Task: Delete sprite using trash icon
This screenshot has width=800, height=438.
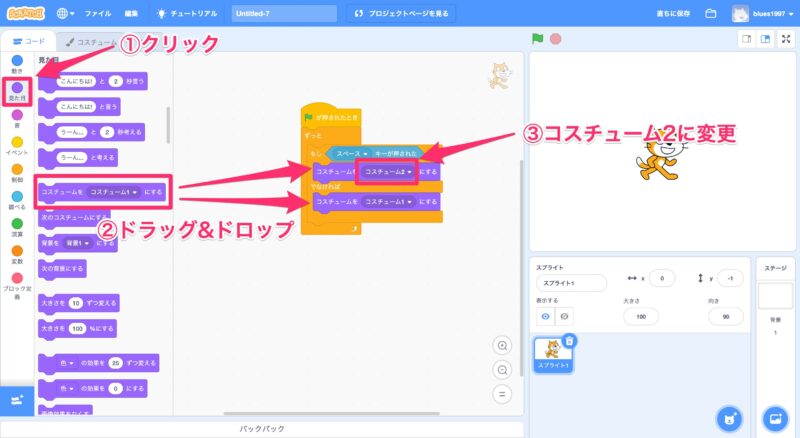Action: click(x=569, y=341)
